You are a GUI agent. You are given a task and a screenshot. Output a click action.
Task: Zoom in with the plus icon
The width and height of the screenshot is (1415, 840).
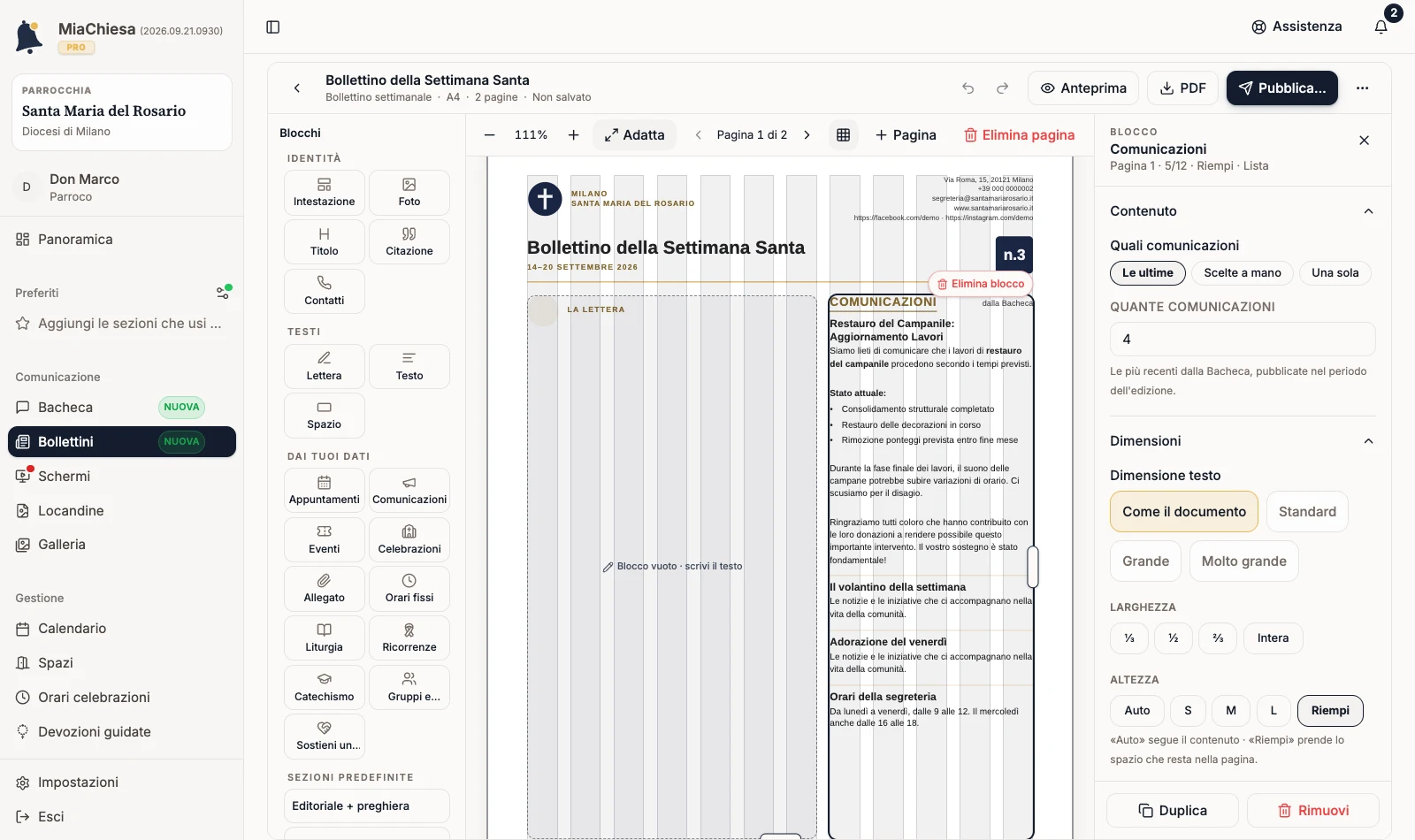point(573,135)
